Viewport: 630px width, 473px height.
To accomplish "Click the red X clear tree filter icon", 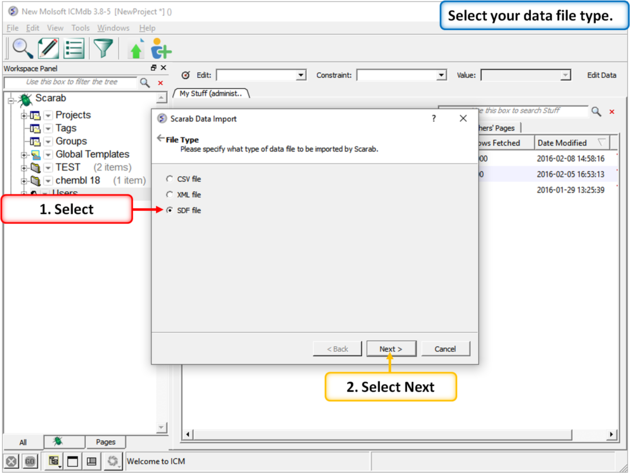I will pos(161,83).
